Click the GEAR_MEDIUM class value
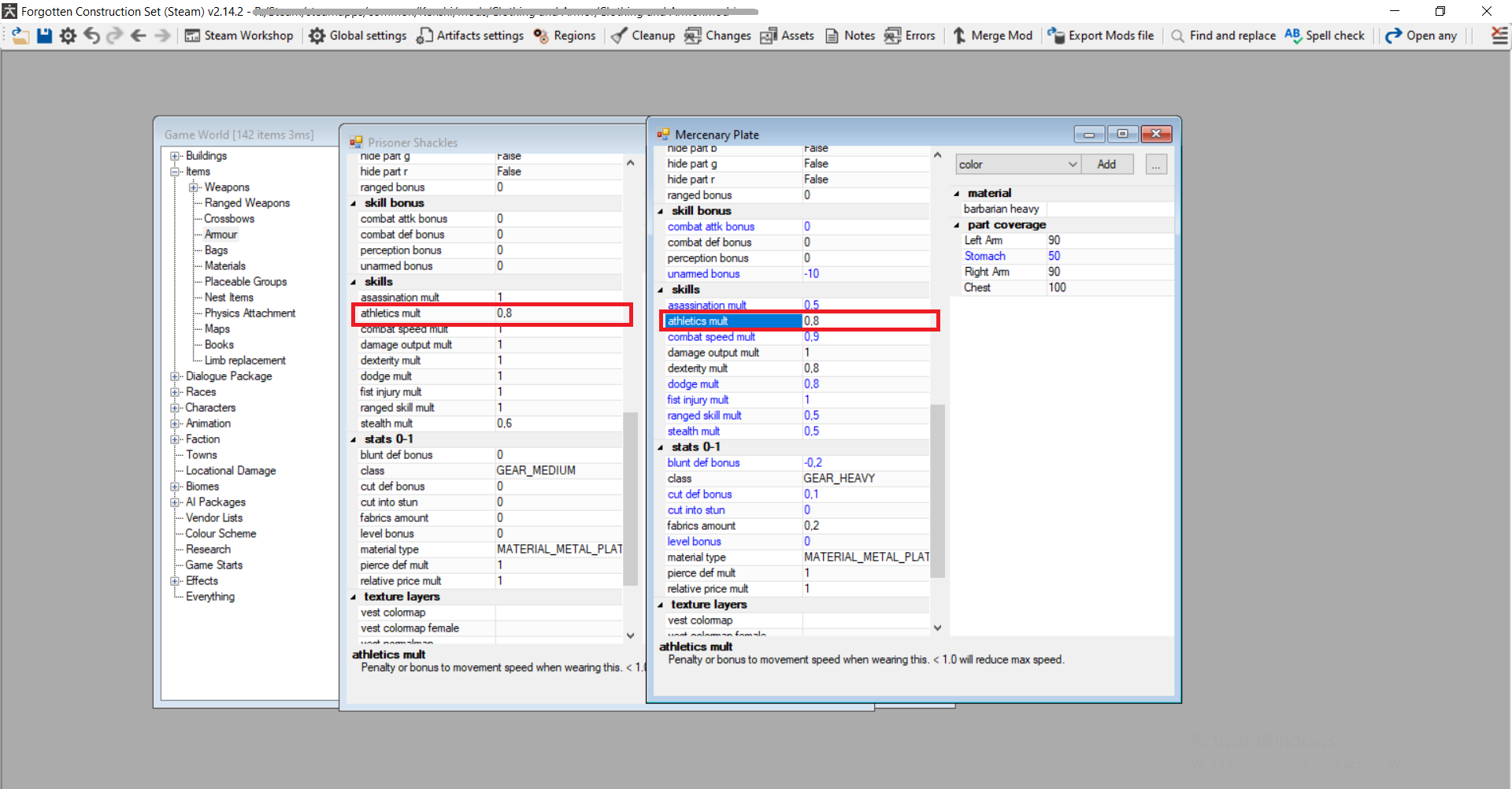 coord(536,471)
